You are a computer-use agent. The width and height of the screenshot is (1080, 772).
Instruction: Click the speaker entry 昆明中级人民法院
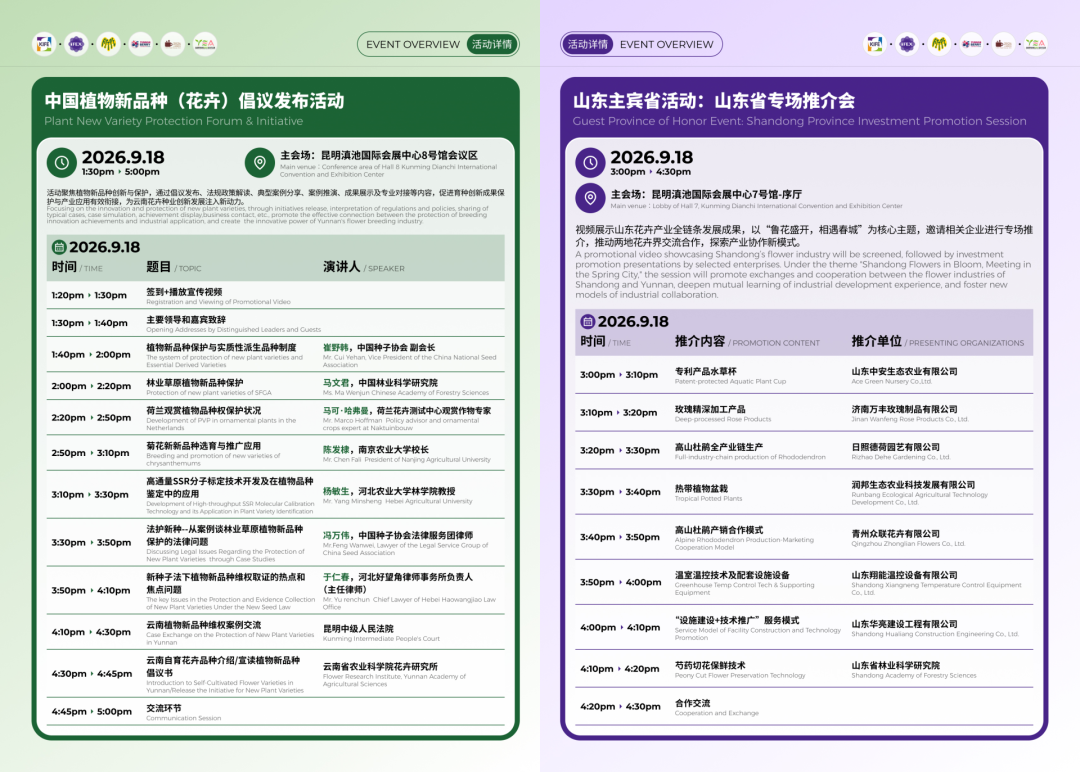[x=358, y=629]
